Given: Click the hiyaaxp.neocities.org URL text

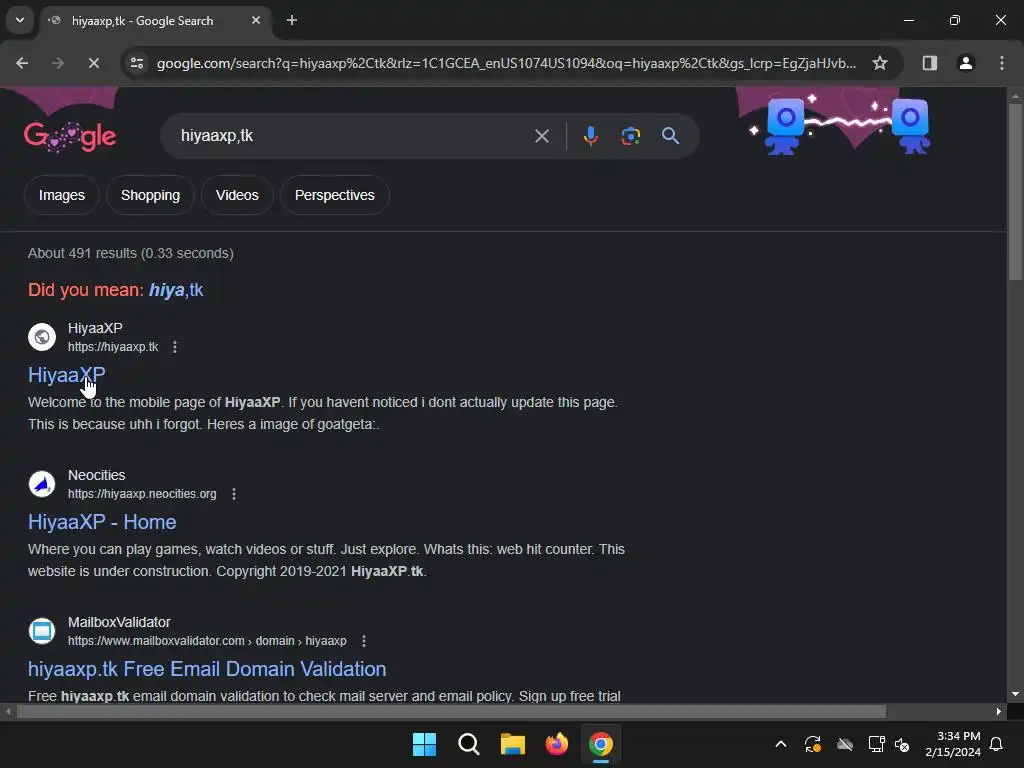Looking at the screenshot, I should (142, 494).
